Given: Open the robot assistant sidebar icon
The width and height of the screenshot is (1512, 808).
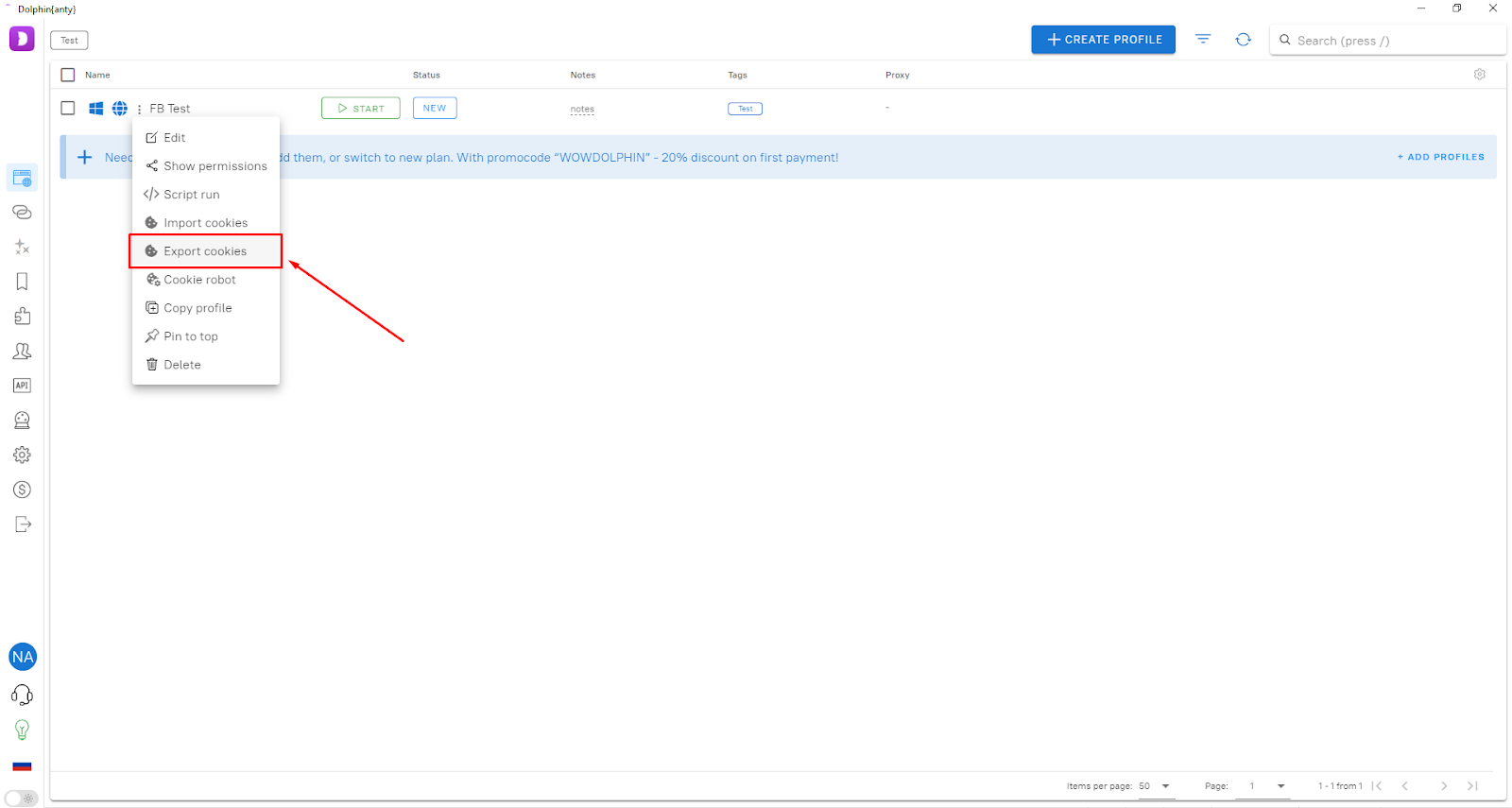Looking at the screenshot, I should coord(22,421).
